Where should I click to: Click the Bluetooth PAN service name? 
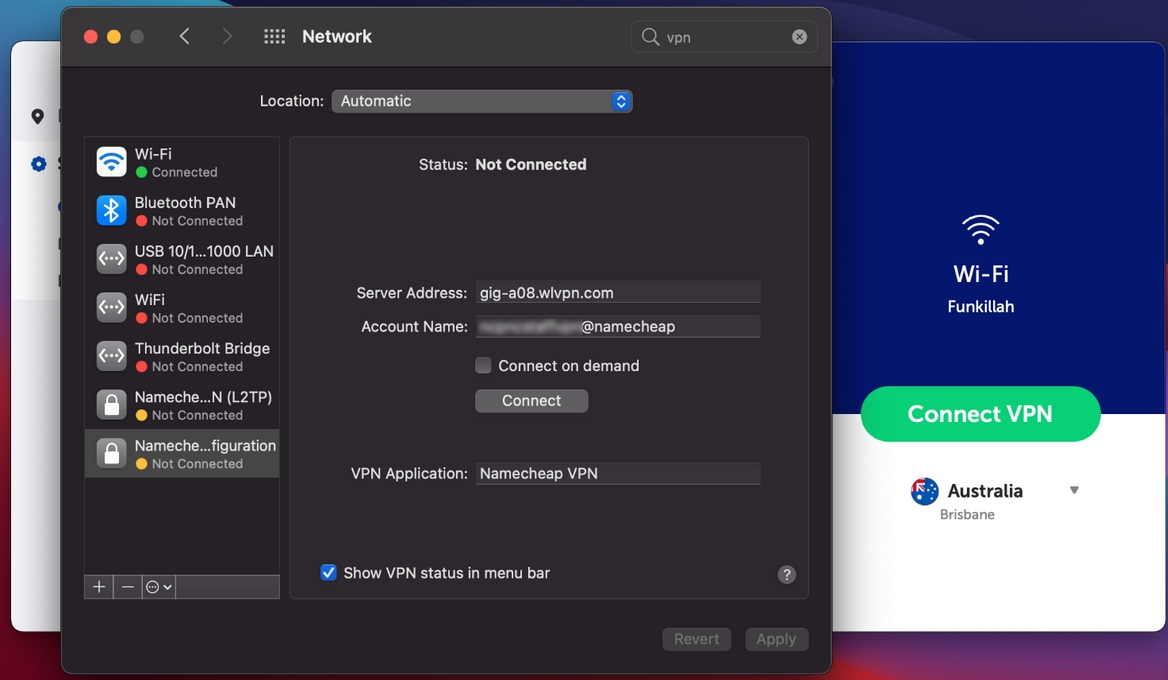click(x=185, y=203)
